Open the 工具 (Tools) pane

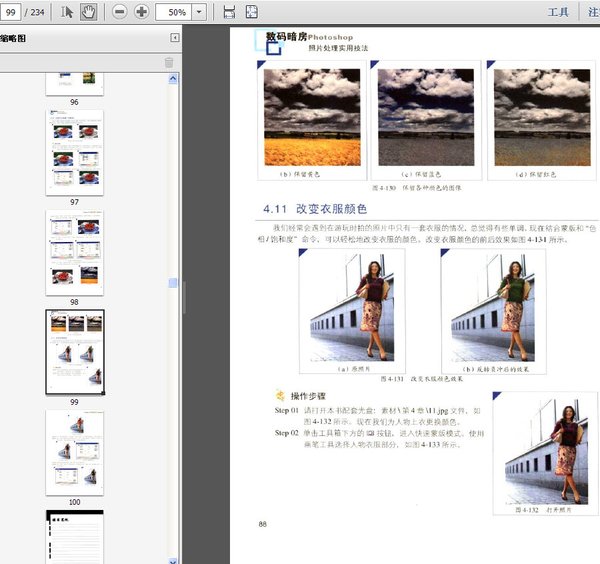click(x=558, y=12)
